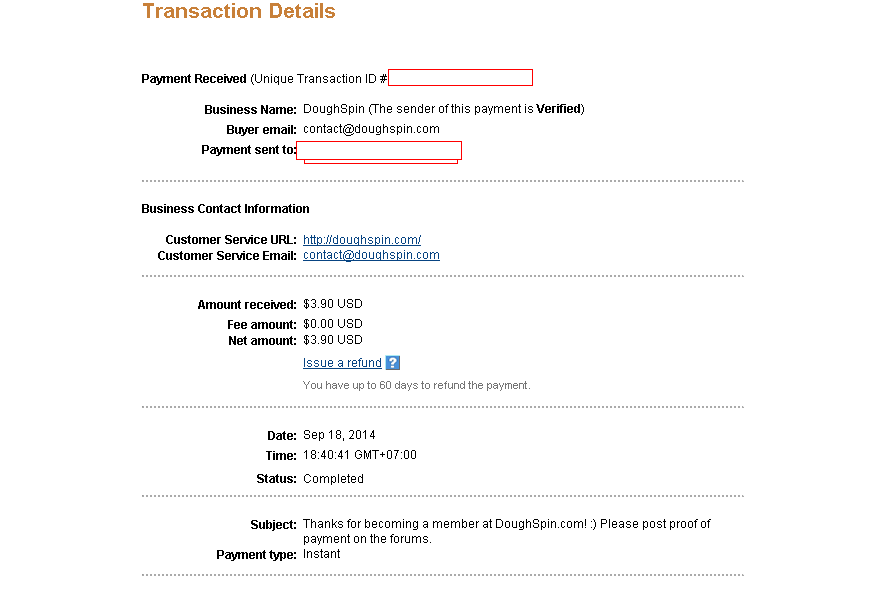Click the Customer Service Email link
This screenshot has height=589, width=878.
pos(371,255)
